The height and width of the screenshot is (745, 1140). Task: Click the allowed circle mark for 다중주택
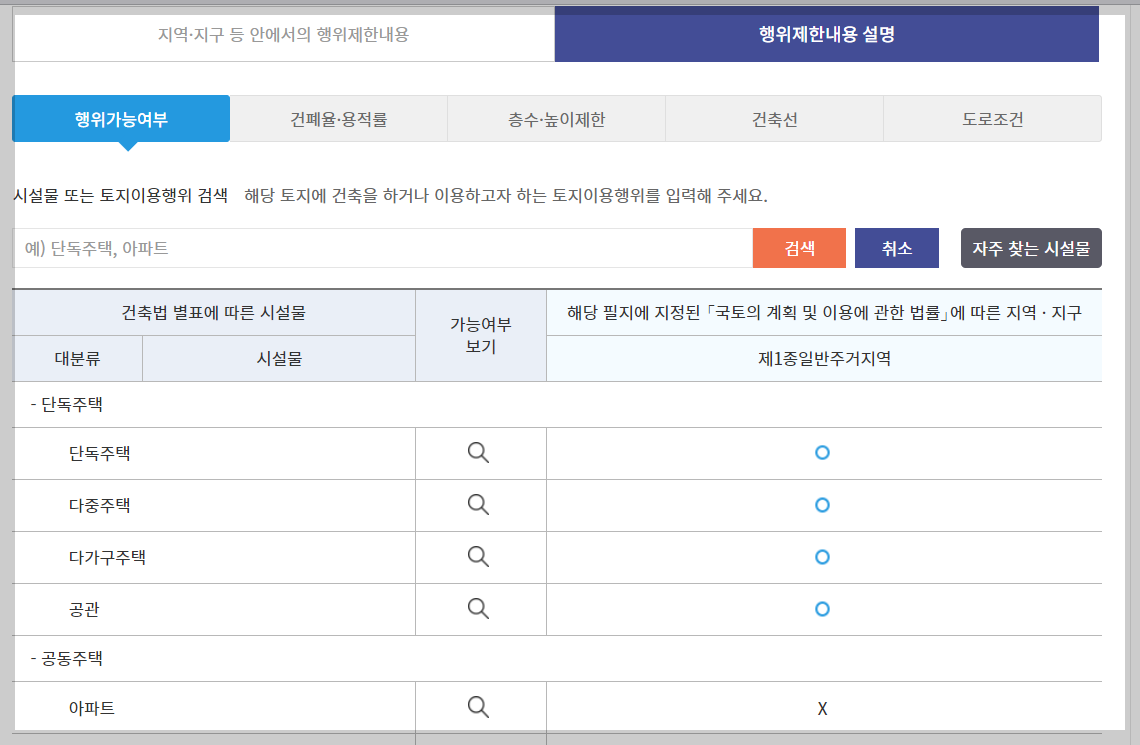[822, 504]
